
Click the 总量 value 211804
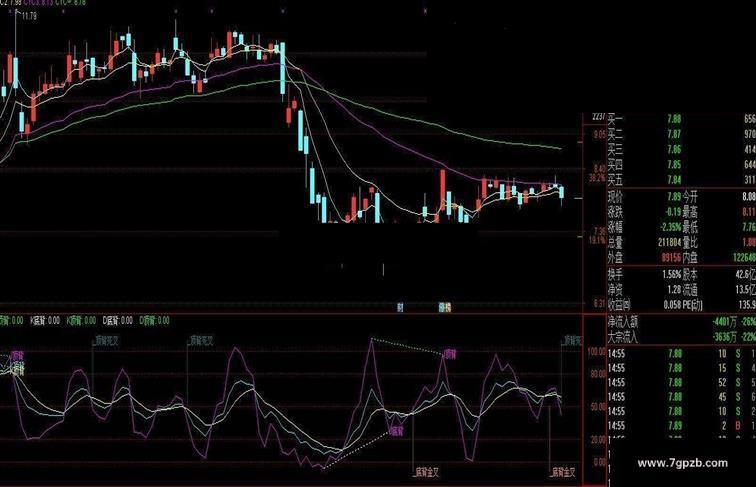coord(669,243)
